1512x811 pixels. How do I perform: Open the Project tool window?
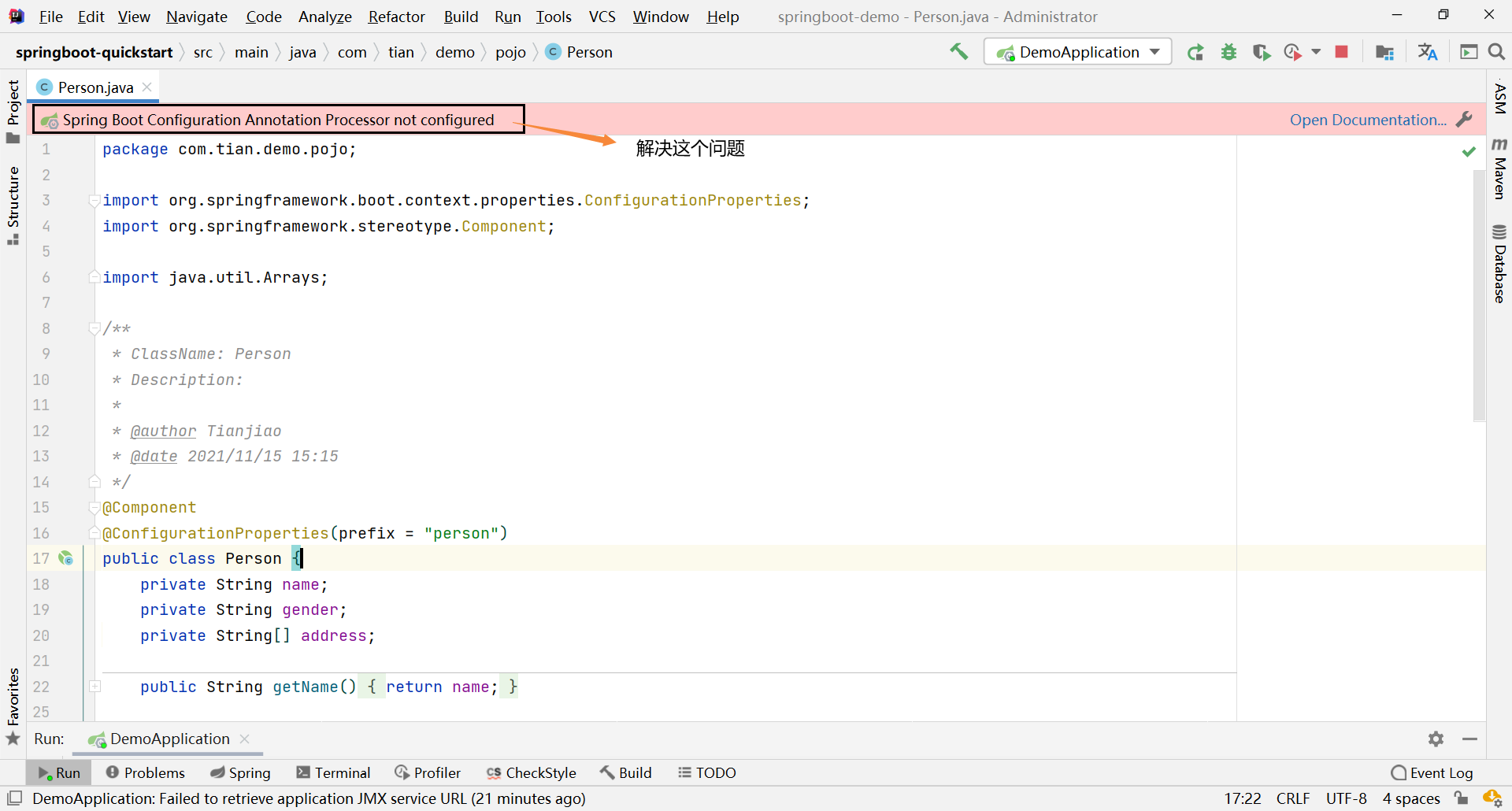click(x=13, y=111)
